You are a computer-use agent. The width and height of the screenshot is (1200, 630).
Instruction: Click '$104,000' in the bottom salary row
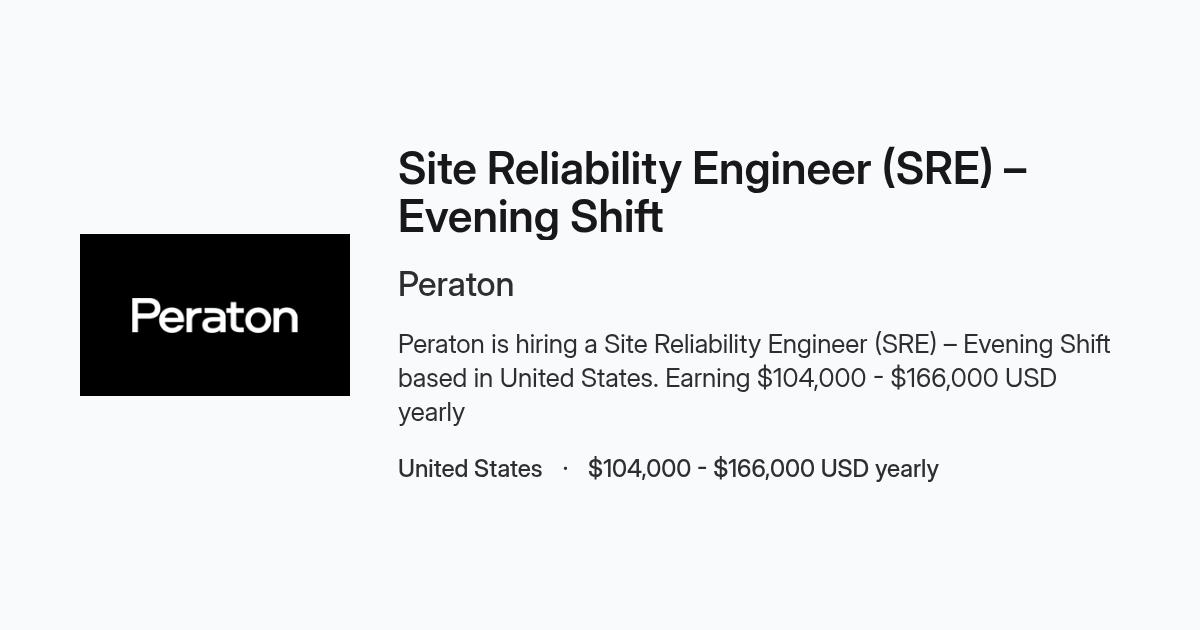click(639, 469)
